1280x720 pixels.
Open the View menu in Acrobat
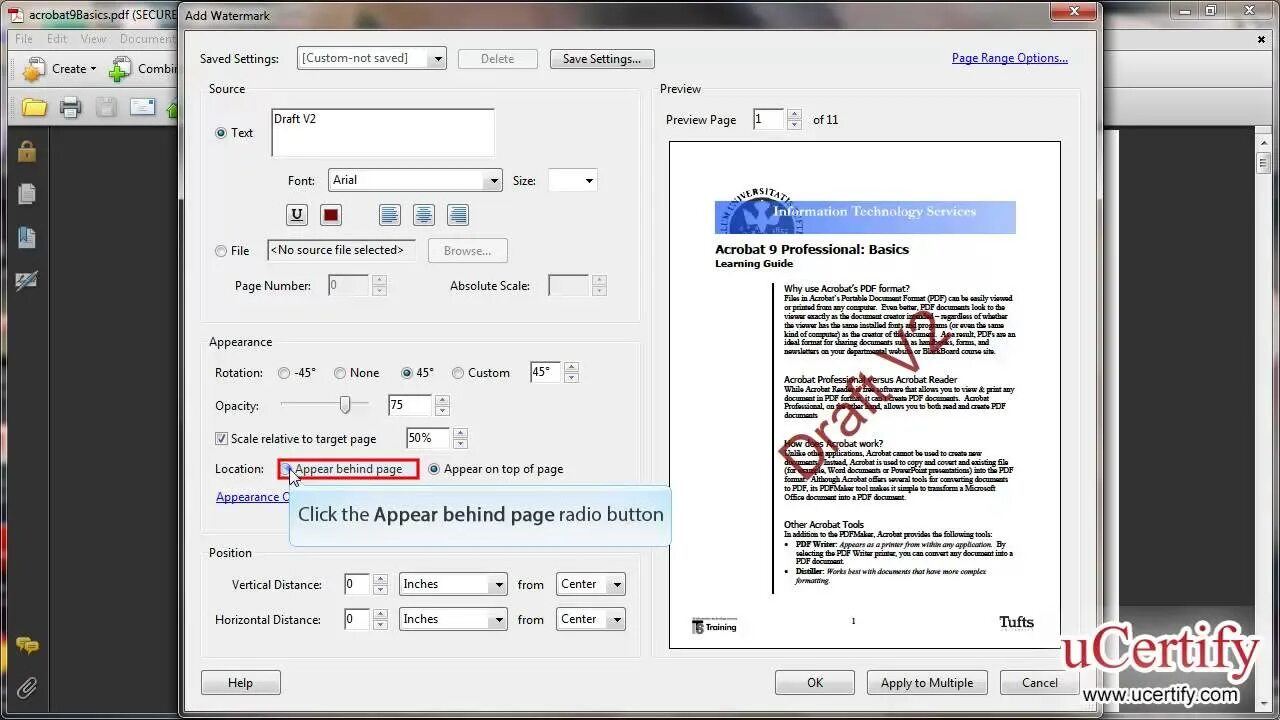pos(93,39)
